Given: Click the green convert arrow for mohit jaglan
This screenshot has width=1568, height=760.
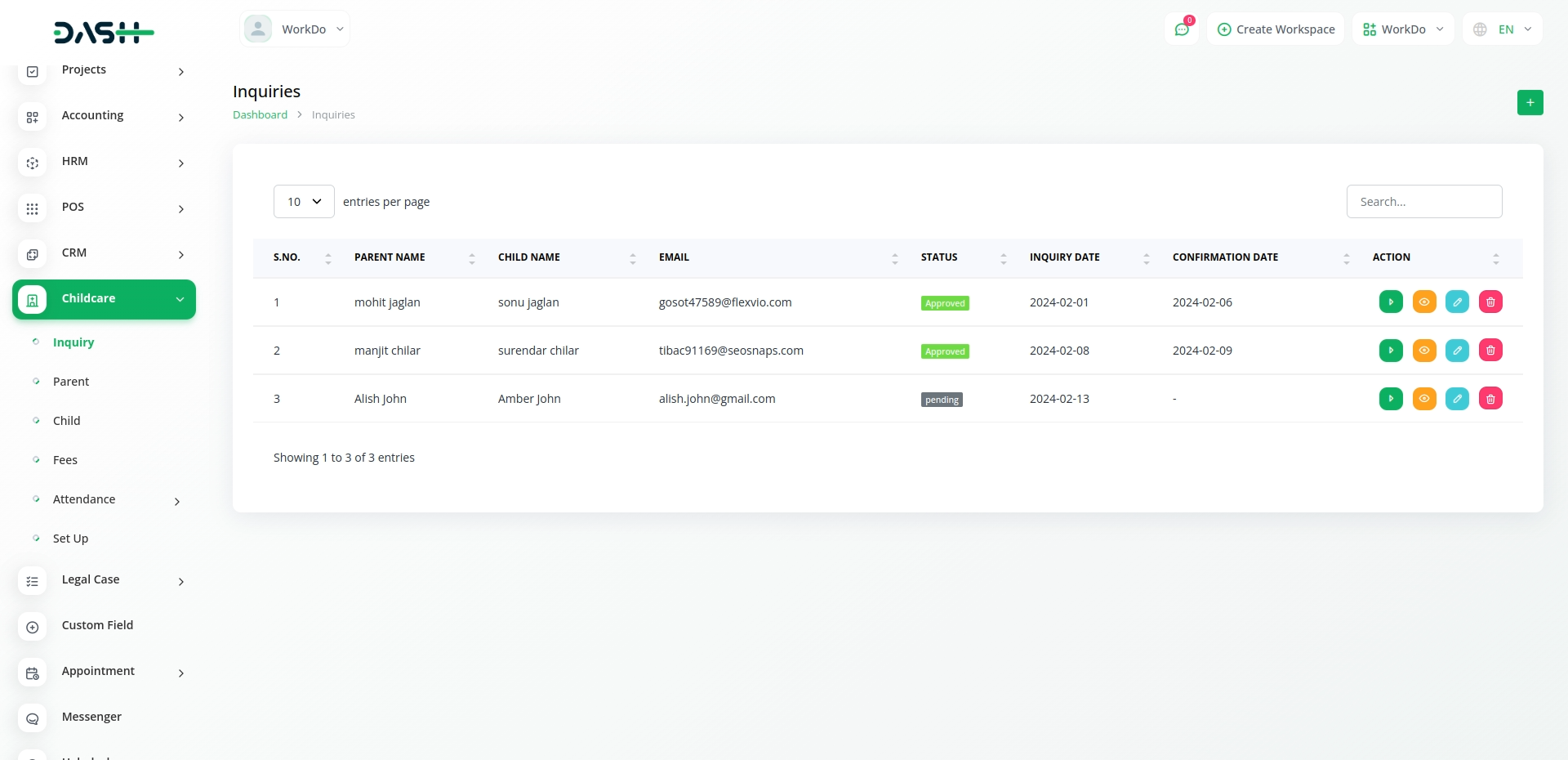Looking at the screenshot, I should click(1390, 302).
